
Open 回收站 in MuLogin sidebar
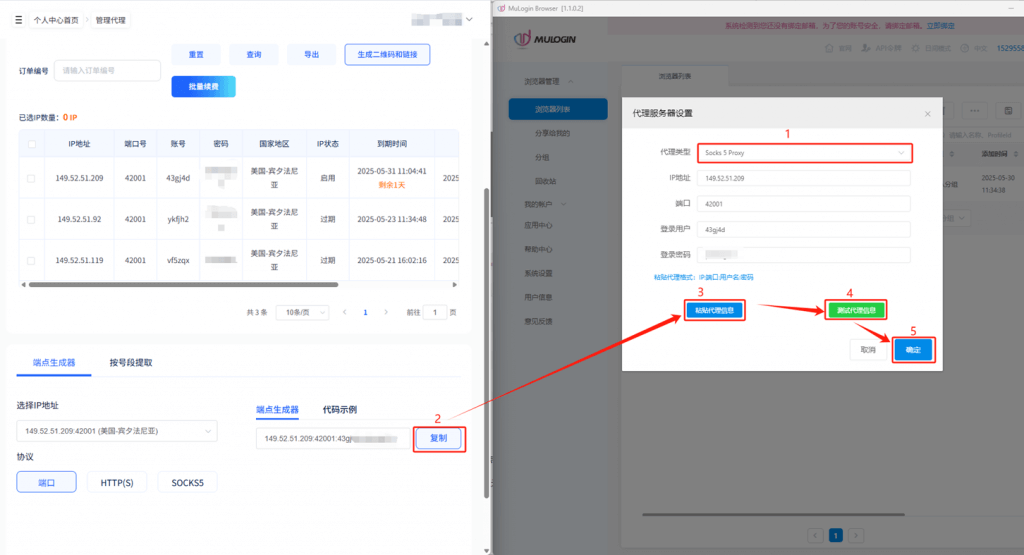click(x=545, y=181)
